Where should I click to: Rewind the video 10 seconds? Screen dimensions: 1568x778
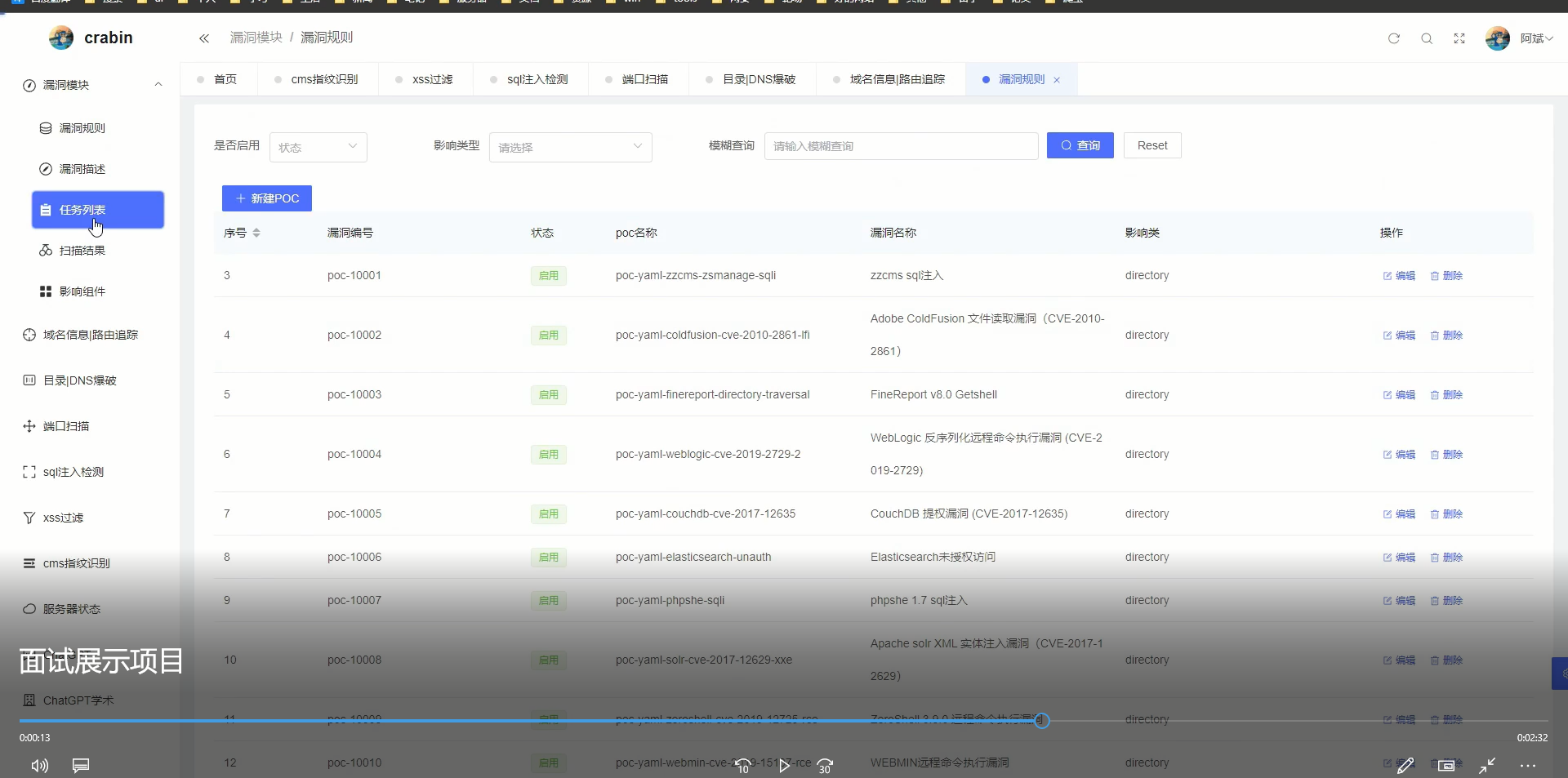tap(742, 766)
